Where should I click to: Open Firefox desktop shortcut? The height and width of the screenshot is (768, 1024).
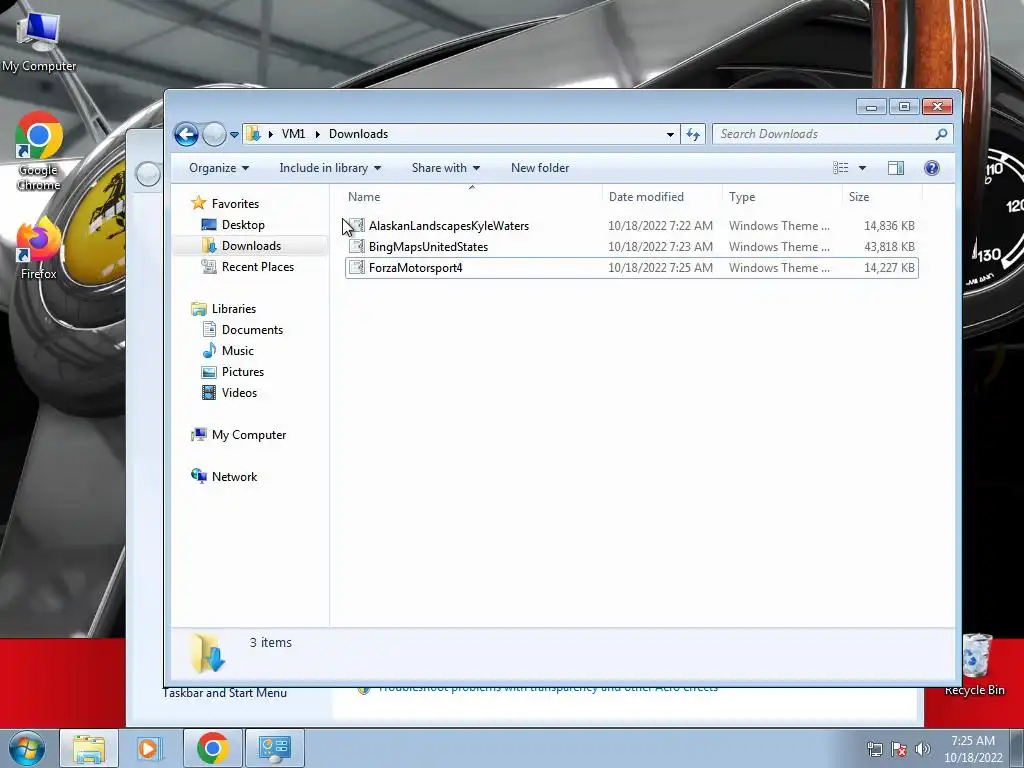(x=38, y=250)
